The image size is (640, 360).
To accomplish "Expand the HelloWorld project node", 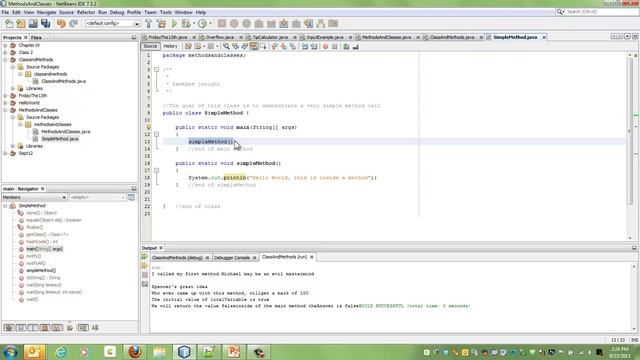I will pos(5,103).
